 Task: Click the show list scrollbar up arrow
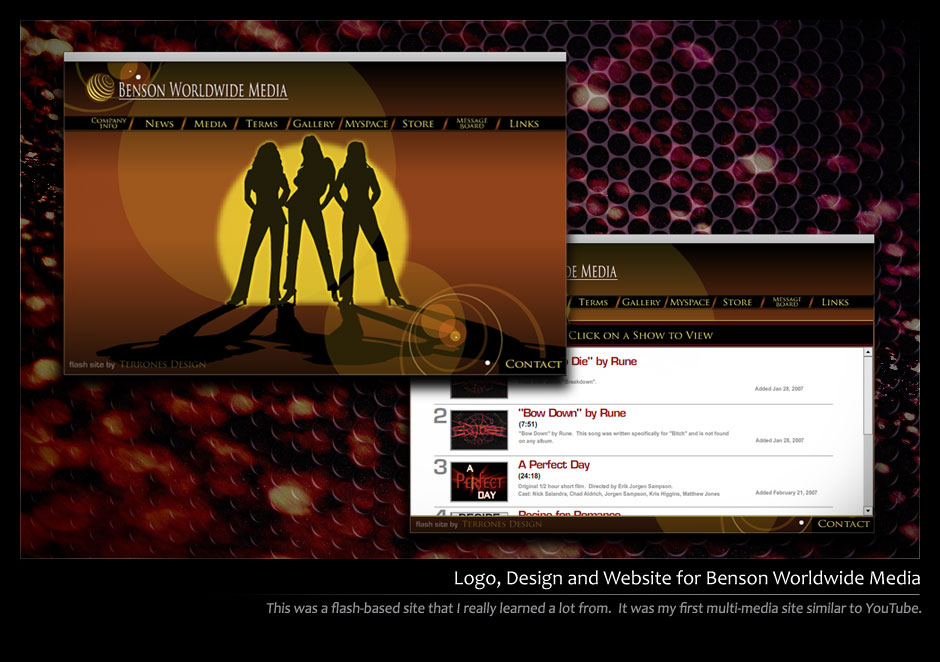click(x=867, y=353)
